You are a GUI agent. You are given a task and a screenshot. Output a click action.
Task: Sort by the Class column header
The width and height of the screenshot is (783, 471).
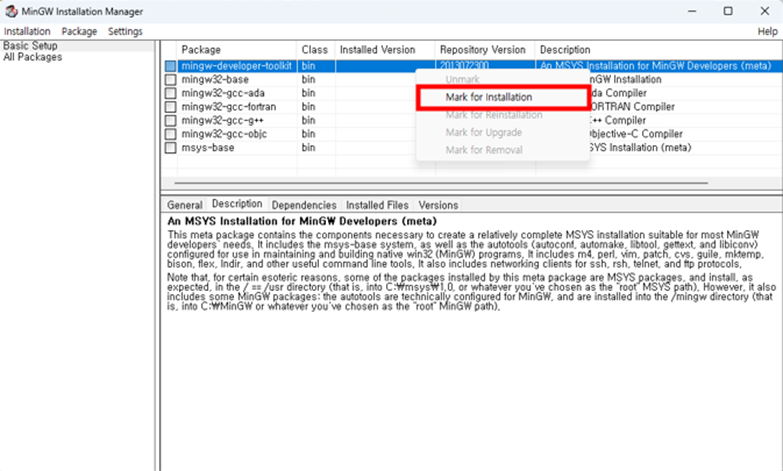click(x=316, y=50)
